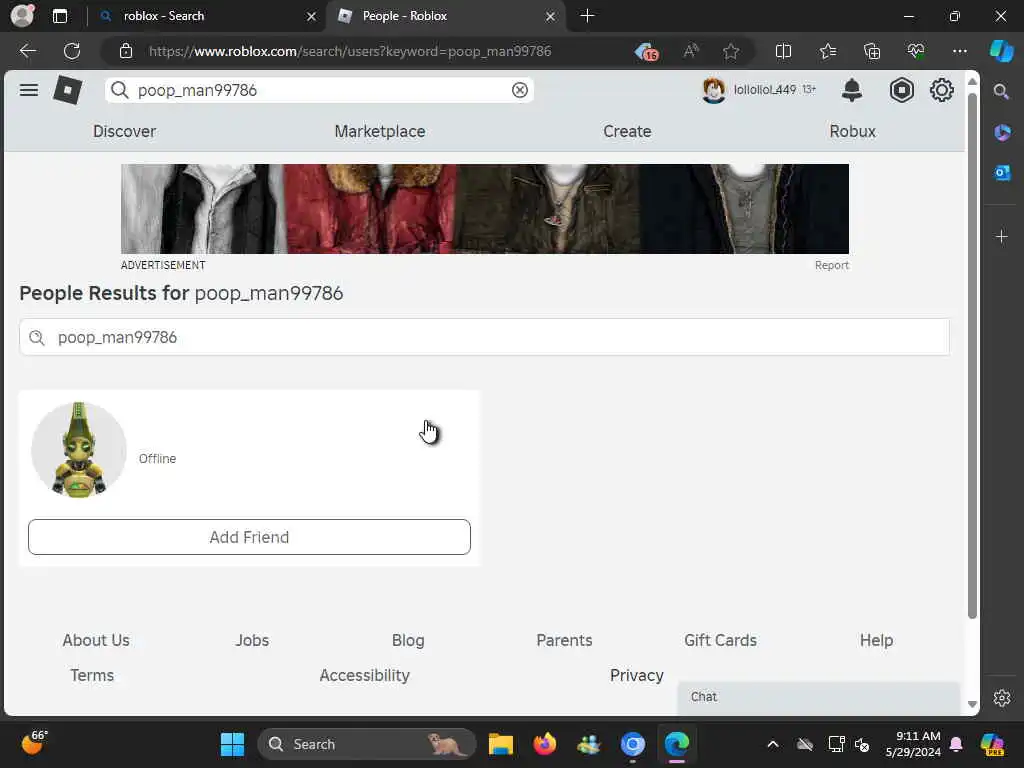This screenshot has height=768, width=1024.
Task: Open Copilot in Edge sidebar
Action: (x=1001, y=51)
